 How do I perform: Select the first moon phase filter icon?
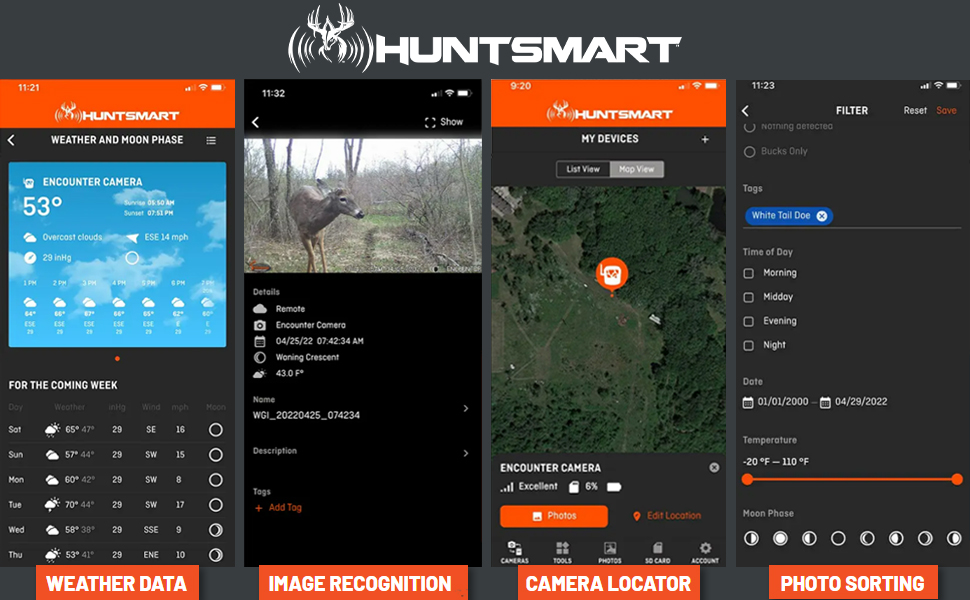(751, 539)
